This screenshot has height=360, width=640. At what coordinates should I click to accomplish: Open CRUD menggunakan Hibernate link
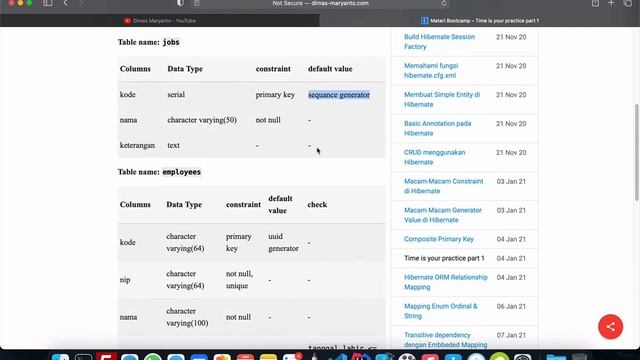tap(434, 157)
